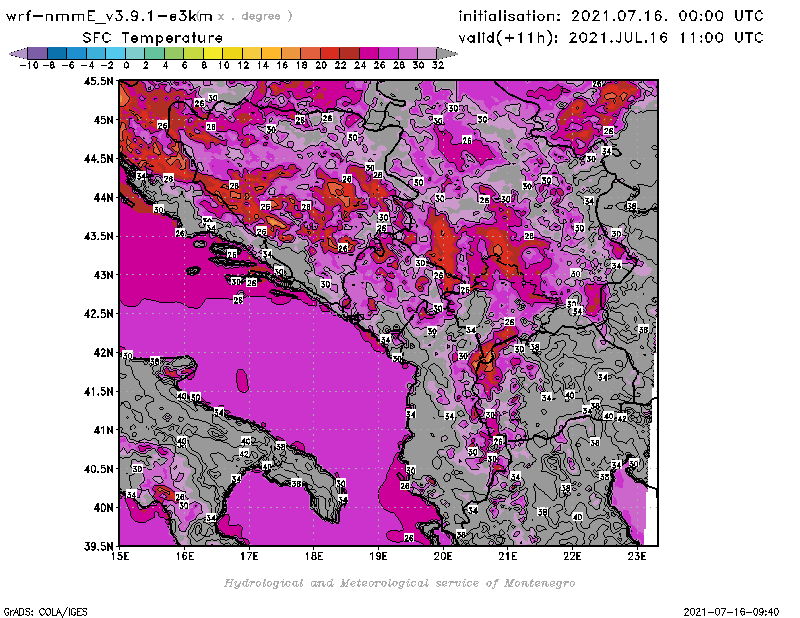Screen dimensions: 800x618
Task: Pick the magenta color bar segment between 24 and 26
Action: click(368, 53)
